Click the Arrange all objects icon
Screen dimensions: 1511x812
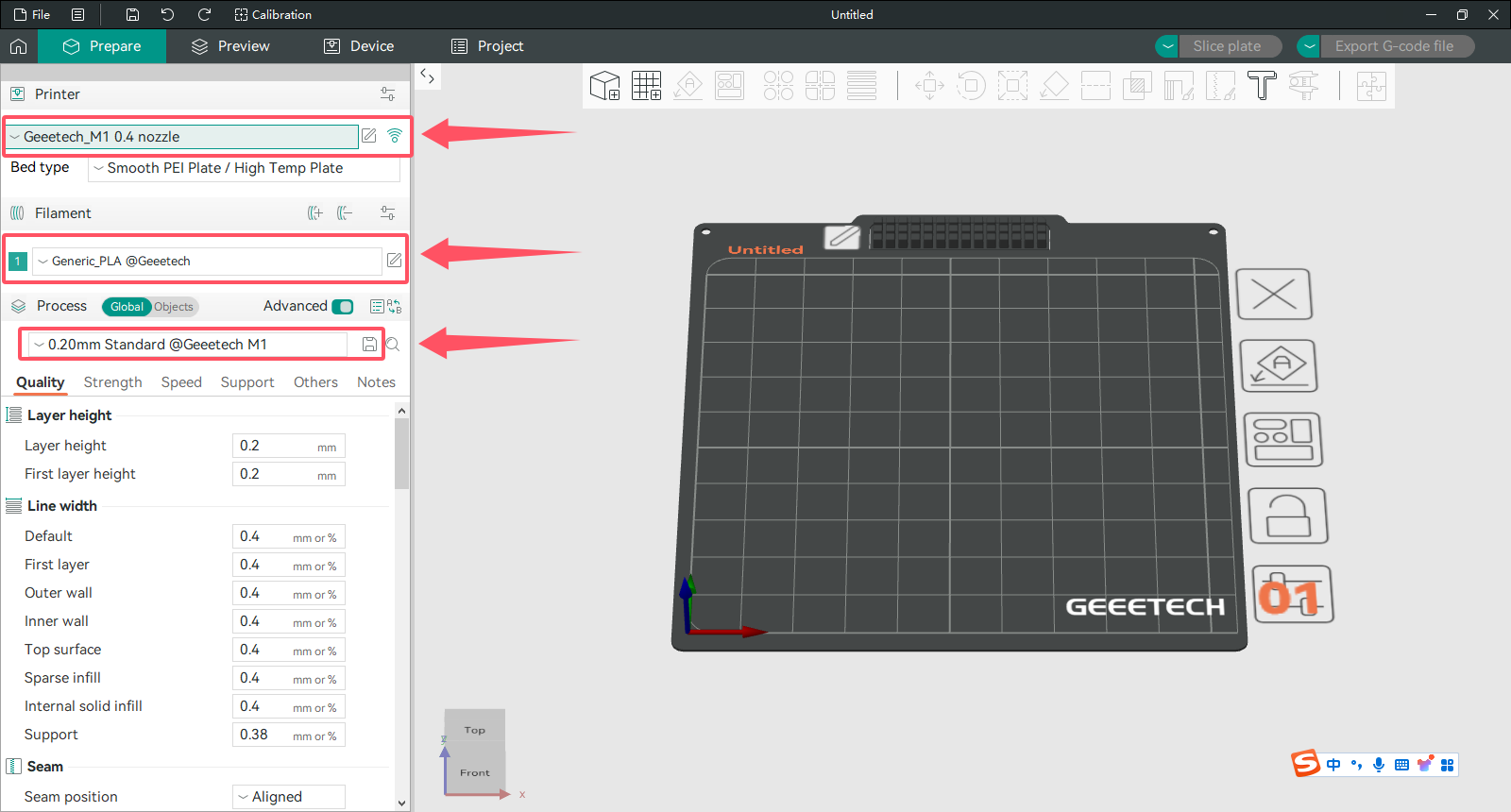point(730,86)
